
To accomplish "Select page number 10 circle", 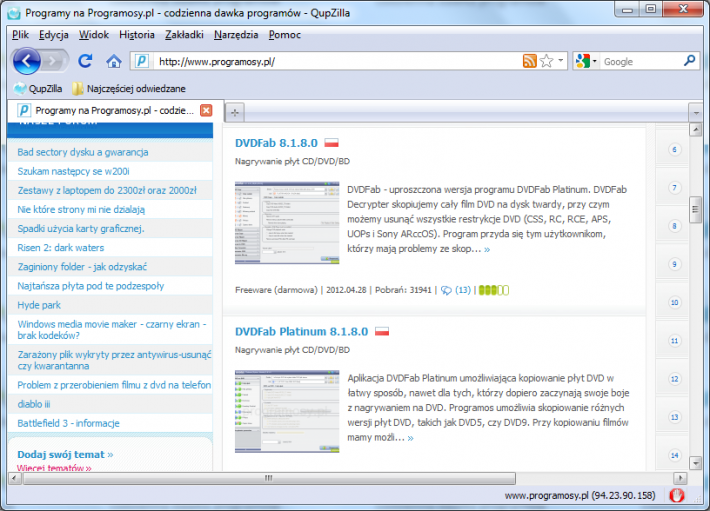I will 674,302.
